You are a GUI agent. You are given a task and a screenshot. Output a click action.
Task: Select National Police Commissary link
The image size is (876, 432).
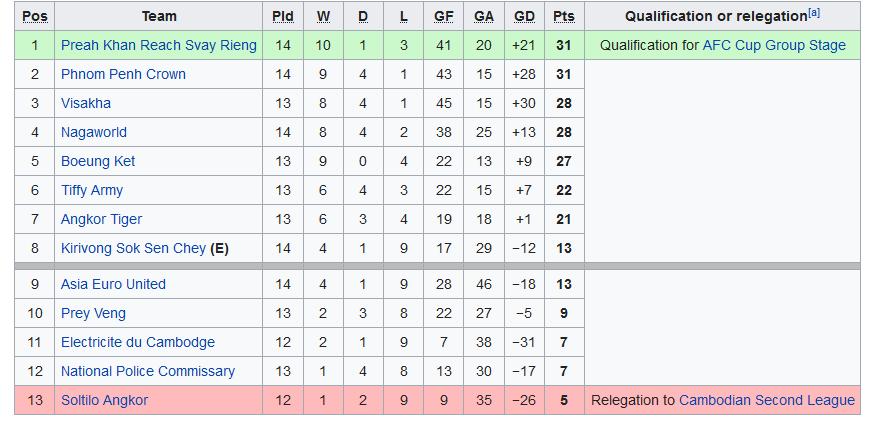(147, 372)
